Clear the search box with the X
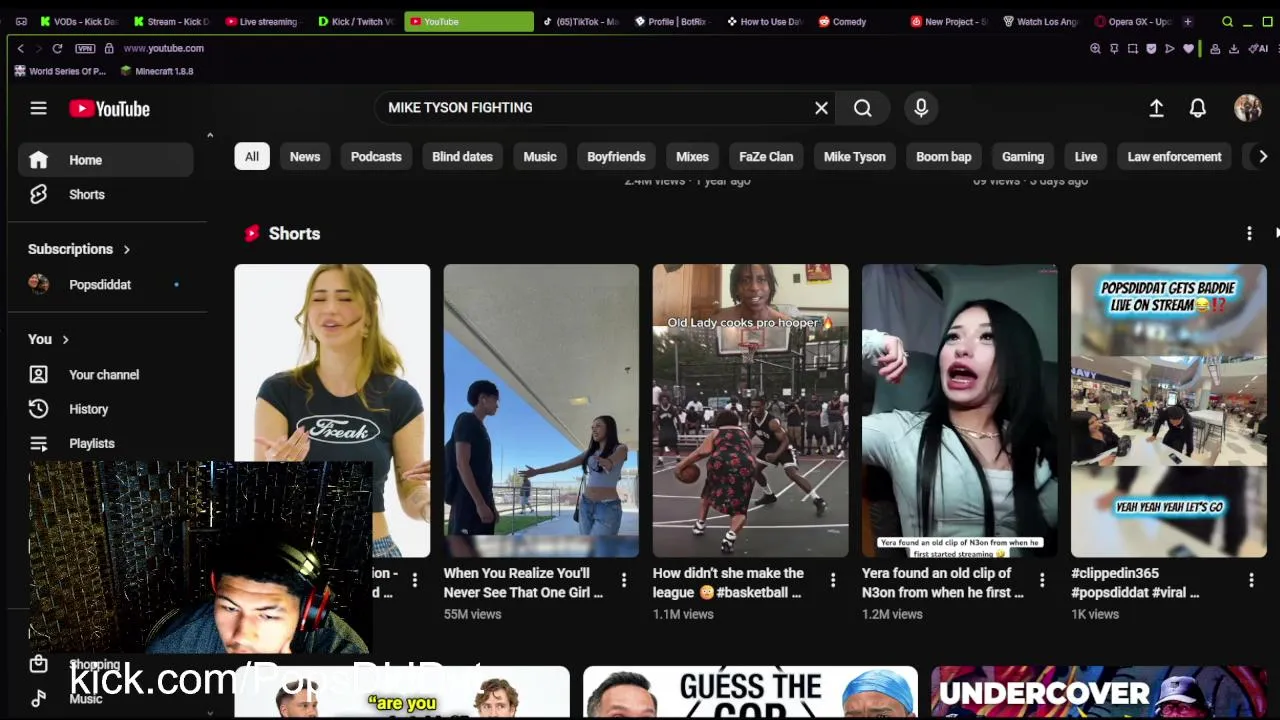 (x=821, y=108)
